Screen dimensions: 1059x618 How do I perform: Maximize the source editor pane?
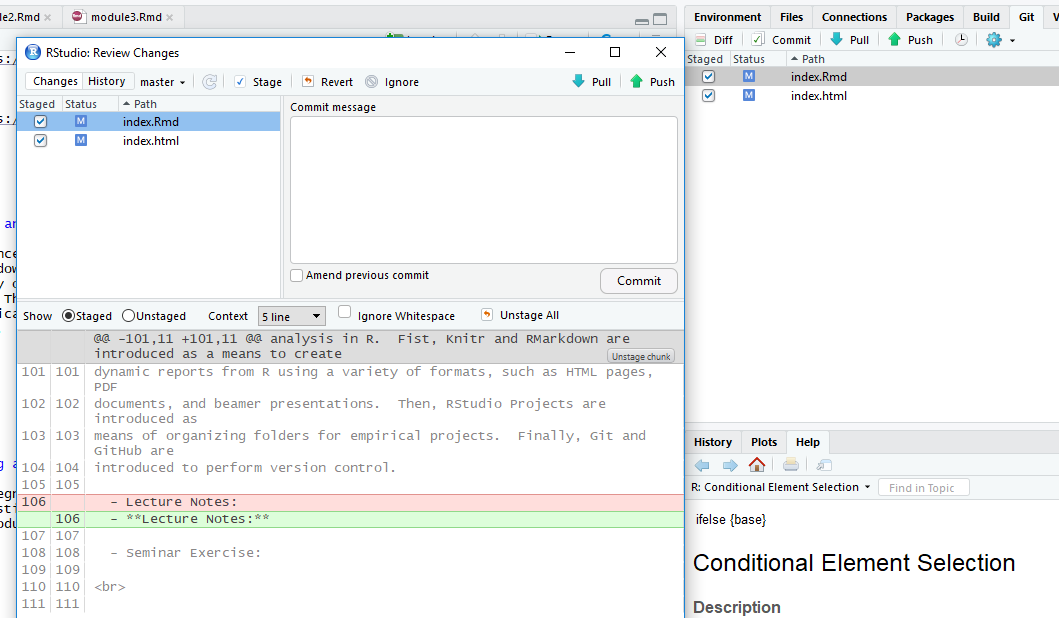coord(661,20)
